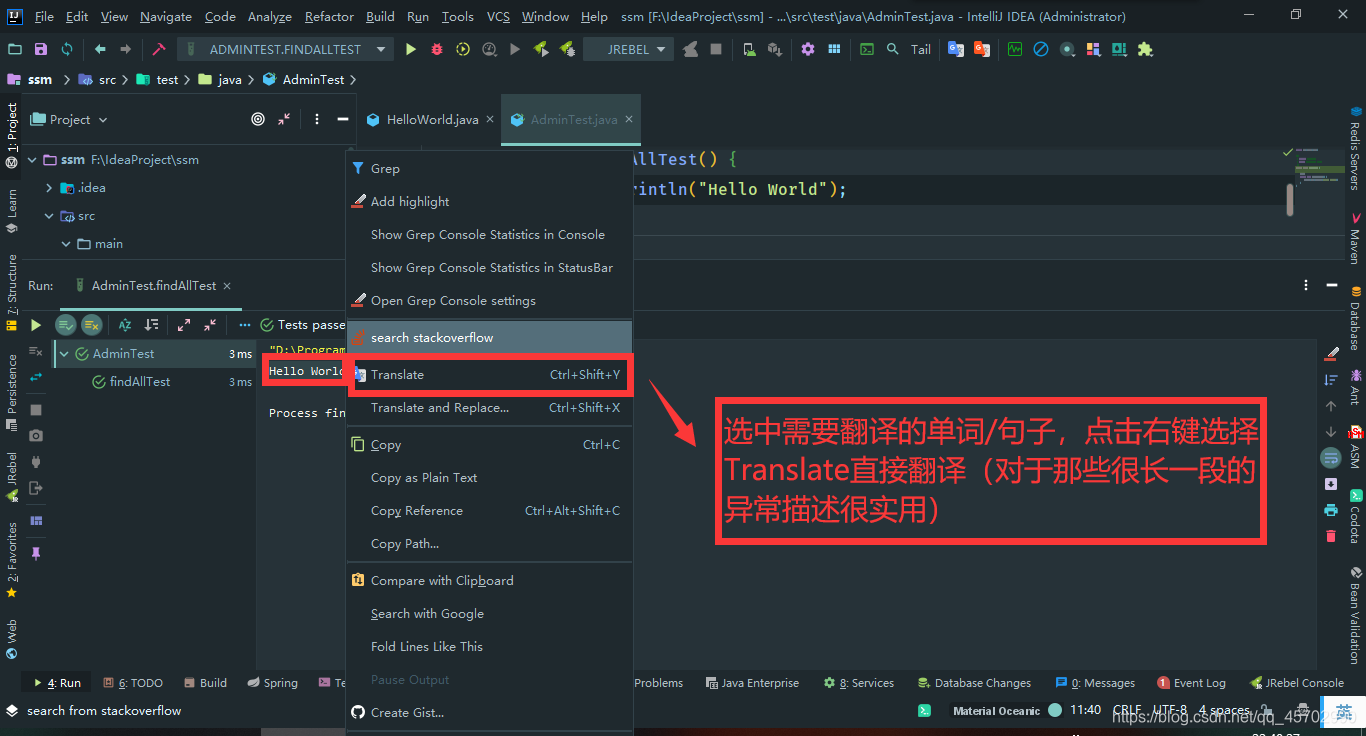Viewport: 1366px width, 736px height.
Task: Choose search stackoverflow in context menu
Action: (x=490, y=337)
